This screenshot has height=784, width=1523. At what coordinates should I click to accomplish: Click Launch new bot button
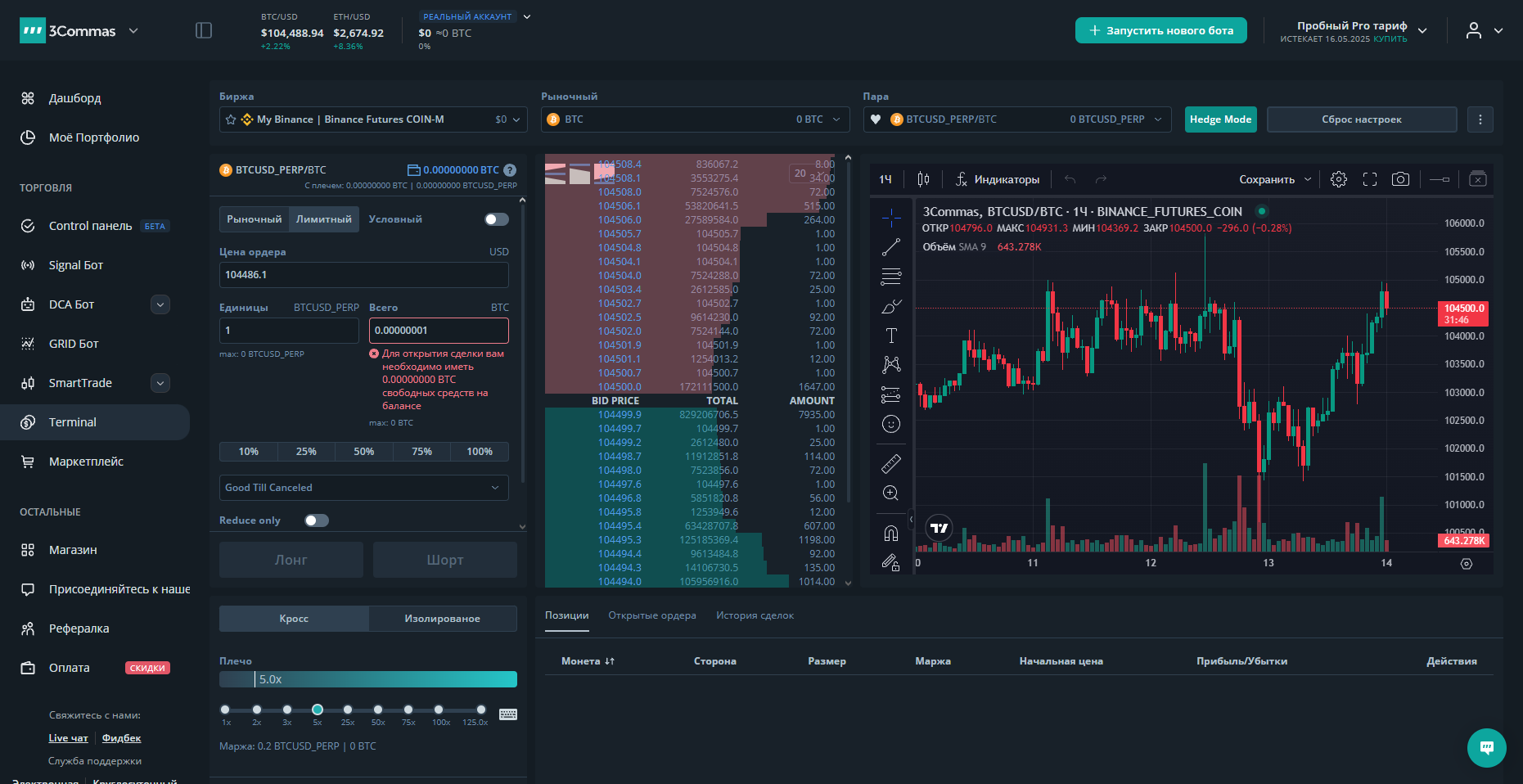point(1161,30)
